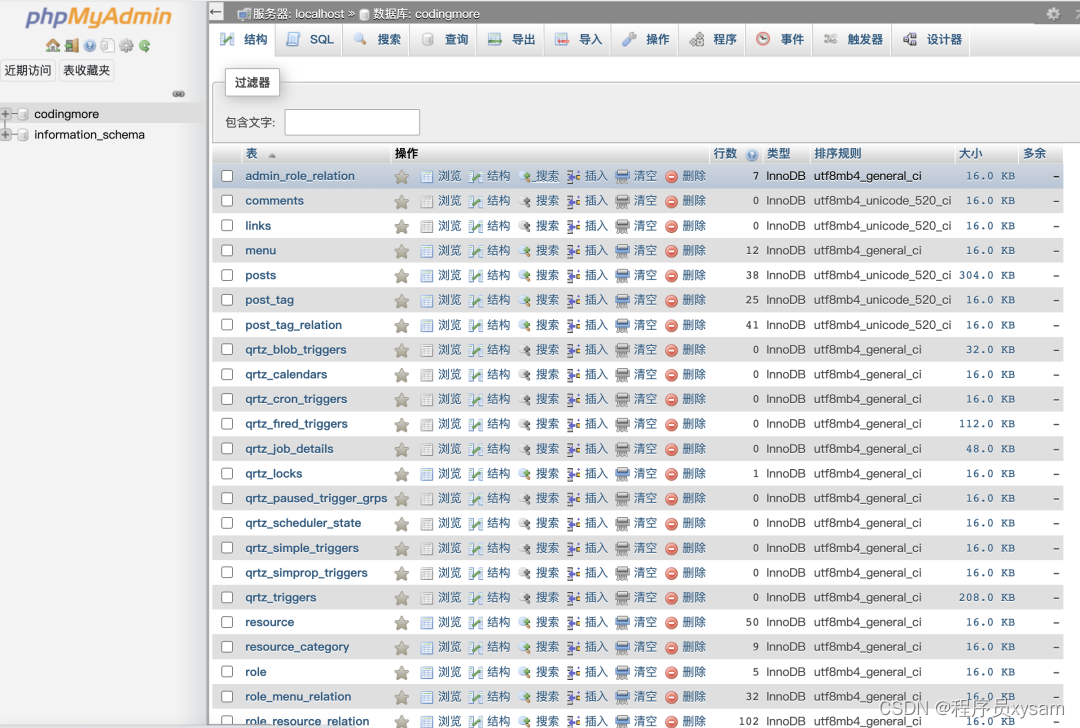Sort by the 排序规则 (Collation) column header

click(838, 154)
